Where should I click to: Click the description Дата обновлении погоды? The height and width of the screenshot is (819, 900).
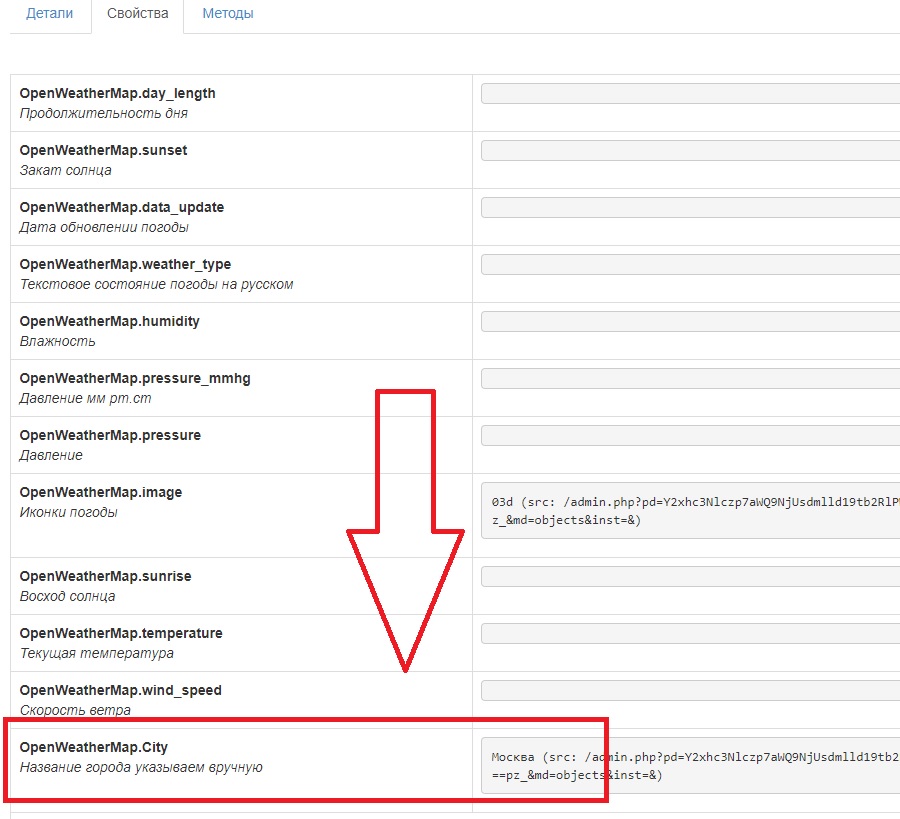[x=104, y=227]
